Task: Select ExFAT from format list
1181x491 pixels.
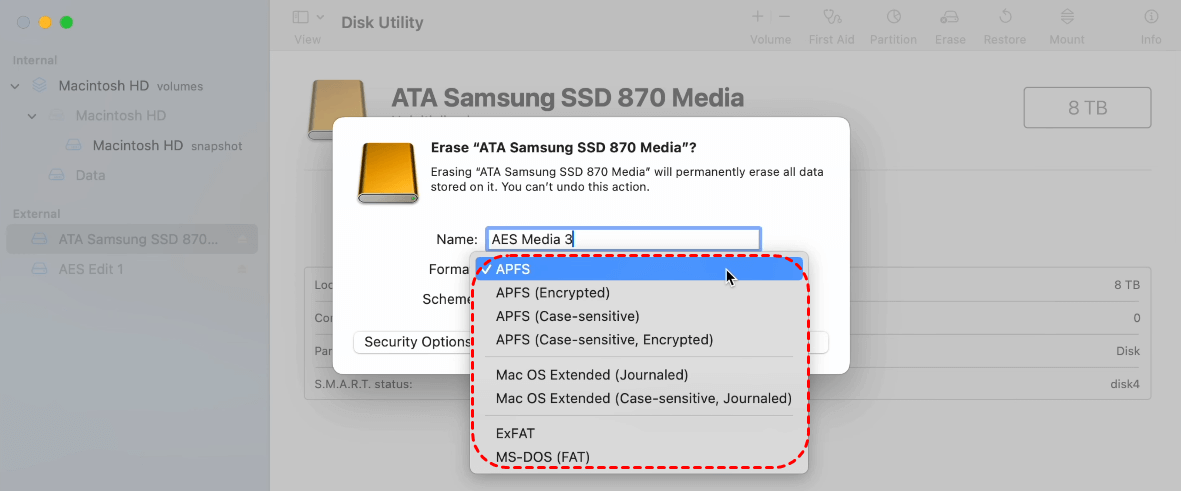Action: 517,435
